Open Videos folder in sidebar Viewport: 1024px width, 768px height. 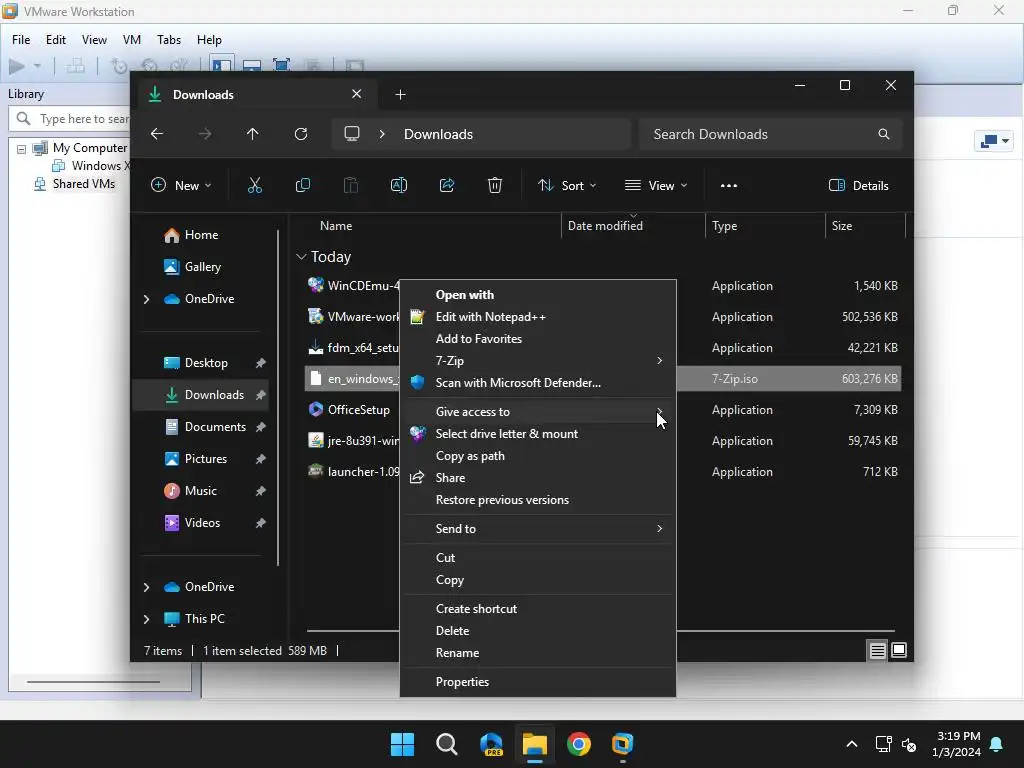coord(201,523)
